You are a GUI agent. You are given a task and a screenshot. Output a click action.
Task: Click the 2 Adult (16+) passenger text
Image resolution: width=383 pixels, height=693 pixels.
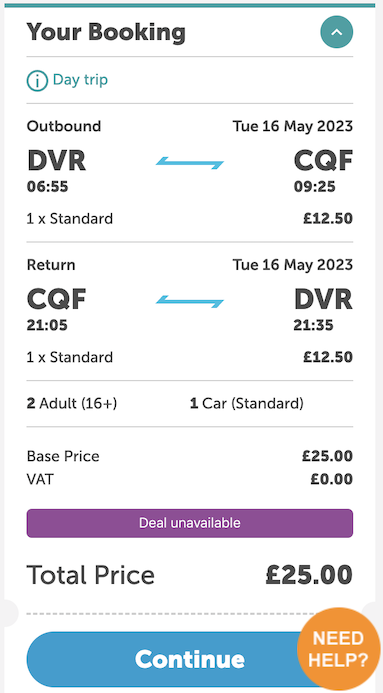[x=72, y=404]
